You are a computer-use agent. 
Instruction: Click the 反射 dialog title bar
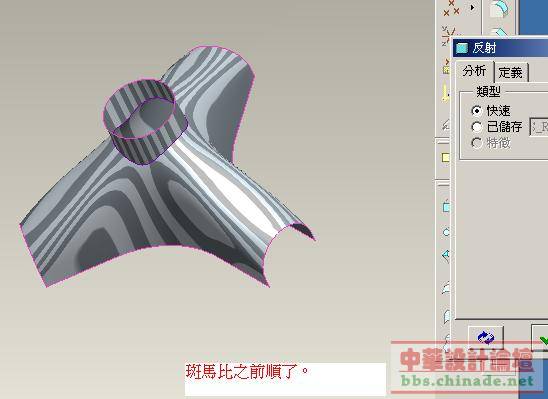500,48
